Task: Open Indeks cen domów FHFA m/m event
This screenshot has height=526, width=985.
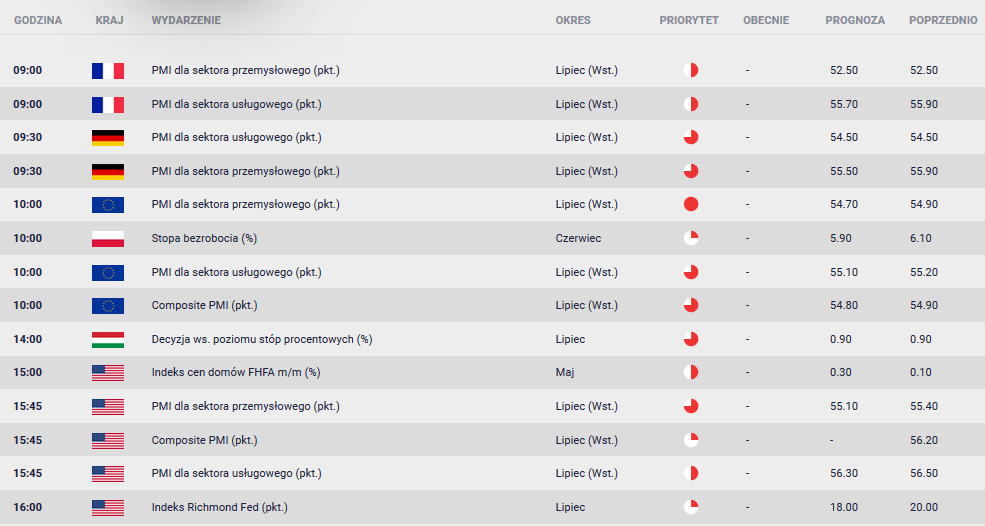Action: pyautogui.click(x=236, y=373)
